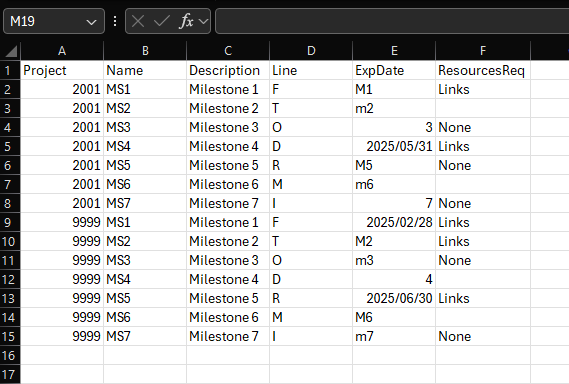Select cell with date 2025/06/30

(394, 298)
